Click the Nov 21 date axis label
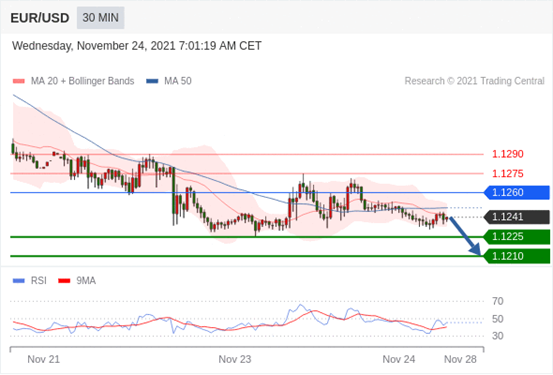The width and height of the screenshot is (553, 375). (44, 359)
